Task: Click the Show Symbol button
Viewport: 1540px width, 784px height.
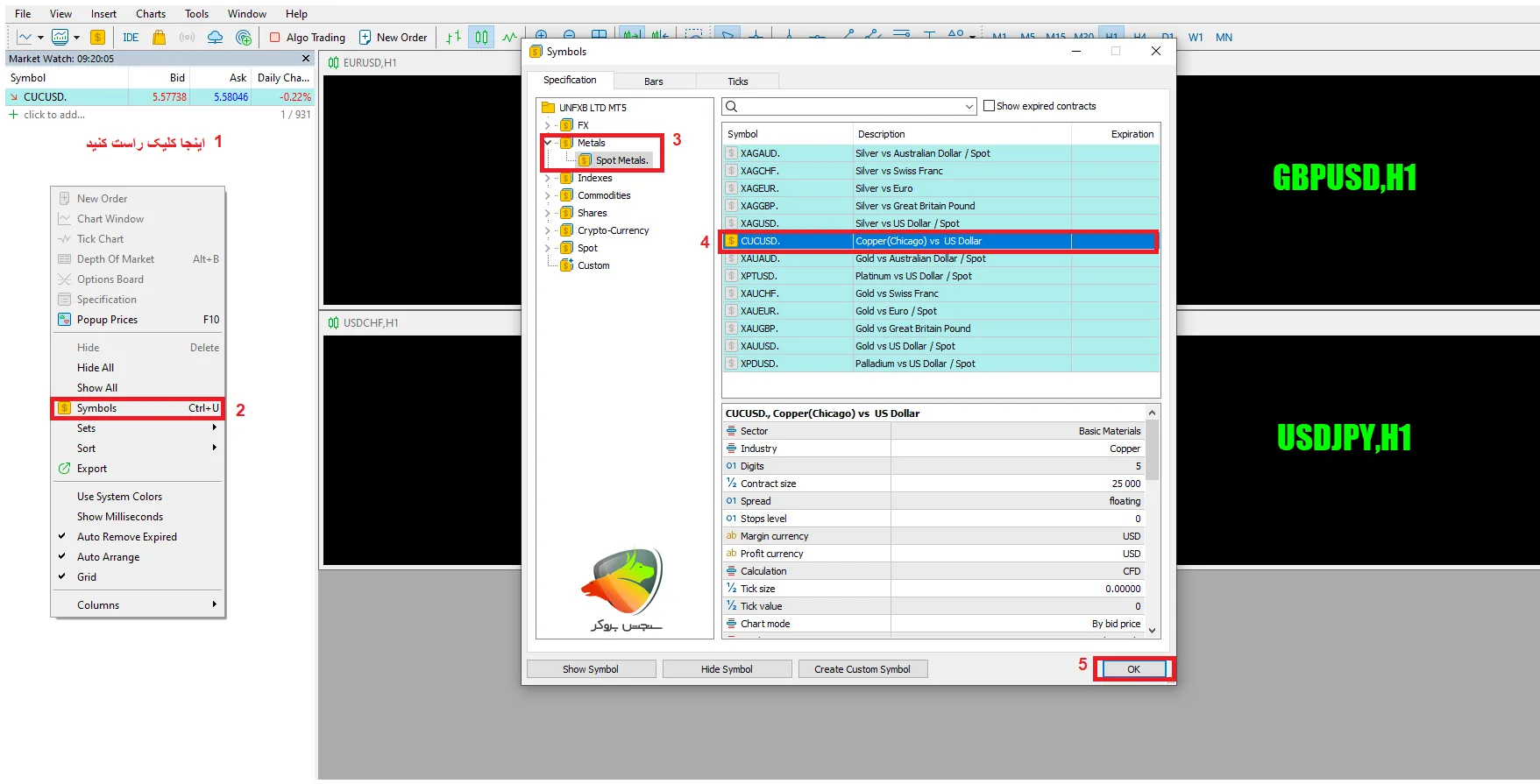Action: click(x=591, y=669)
